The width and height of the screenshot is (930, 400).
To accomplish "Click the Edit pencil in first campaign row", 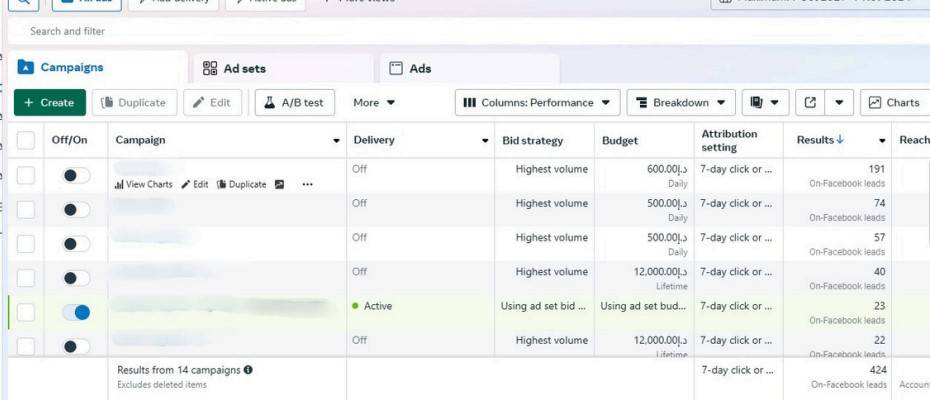I will (186, 185).
